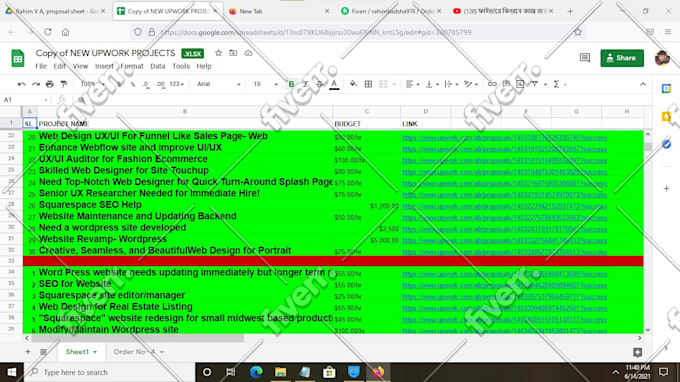Screen dimensions: 680x382
Task: Open the font size 10 dropdown
Action: click(265, 84)
